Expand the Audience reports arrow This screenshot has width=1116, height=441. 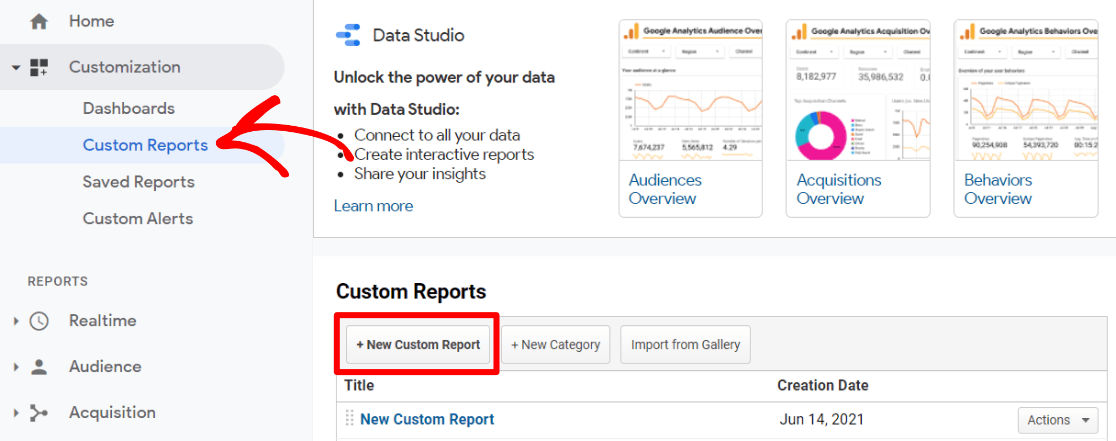coord(16,367)
